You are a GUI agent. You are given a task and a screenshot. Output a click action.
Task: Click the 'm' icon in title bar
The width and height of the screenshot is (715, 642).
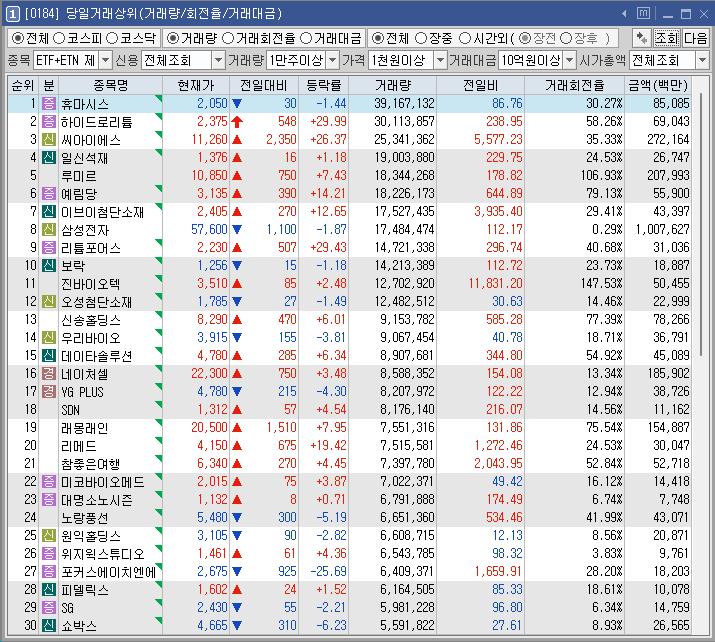pyautogui.click(x=643, y=13)
